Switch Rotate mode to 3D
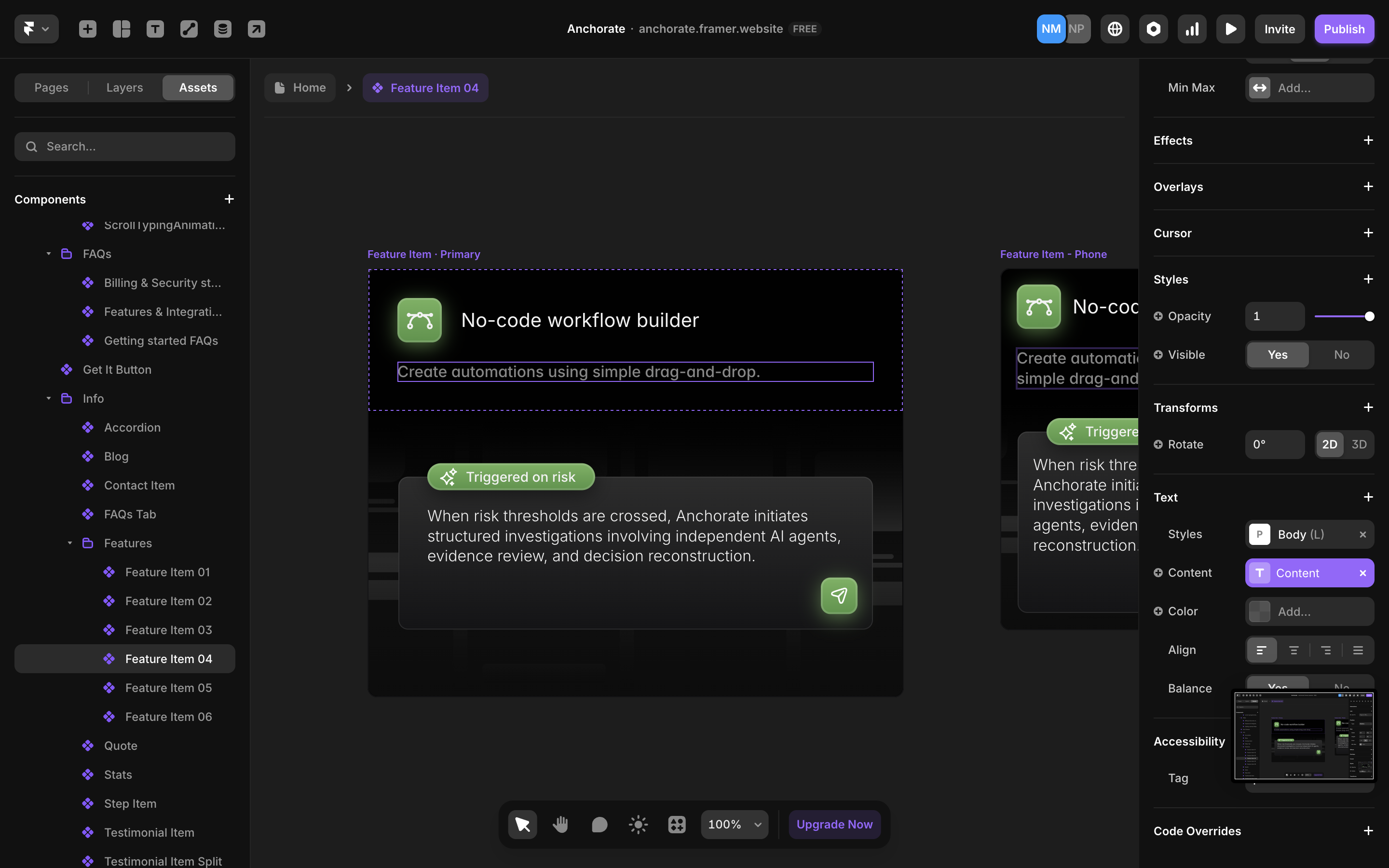Image resolution: width=1389 pixels, height=868 pixels. tap(1359, 444)
